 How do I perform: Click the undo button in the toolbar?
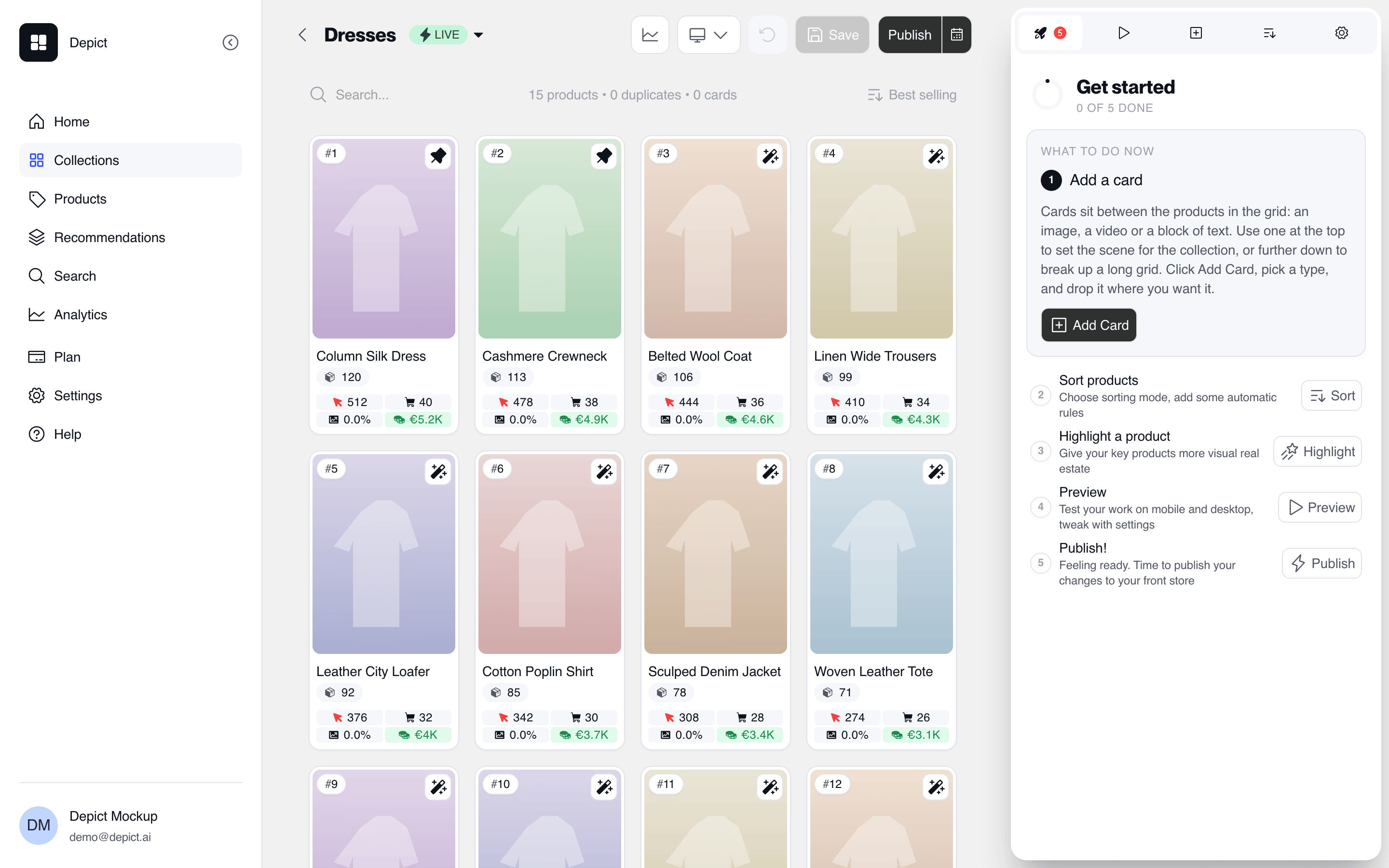coord(767,35)
